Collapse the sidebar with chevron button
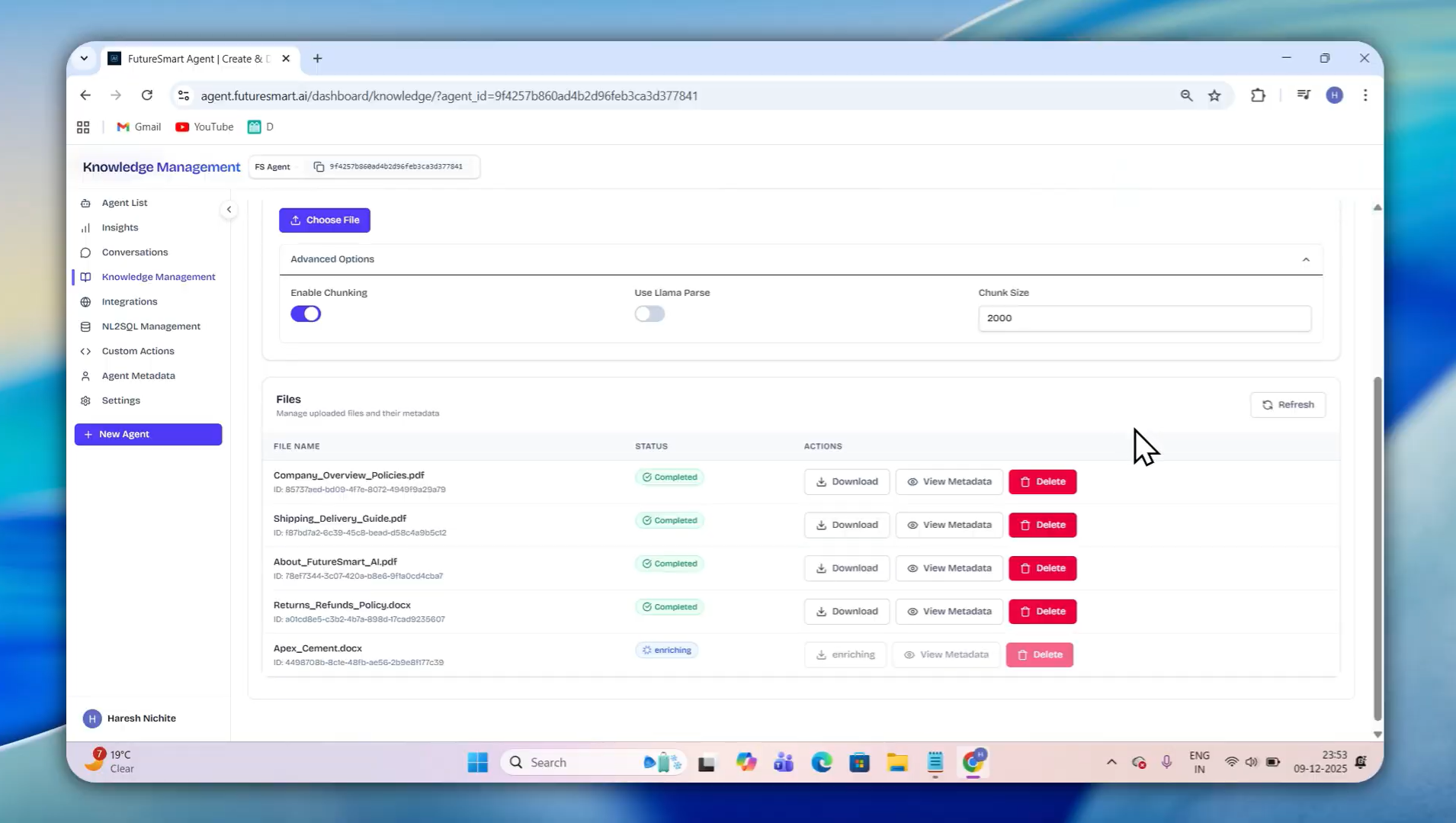Screen dimensions: 1456x823 coord(229,210)
